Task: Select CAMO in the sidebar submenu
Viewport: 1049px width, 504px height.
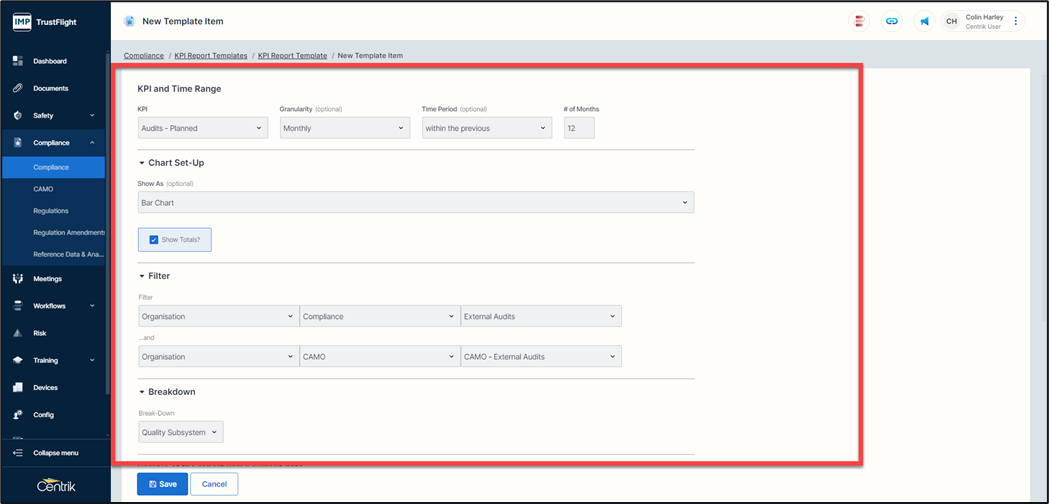Action: click(43, 189)
